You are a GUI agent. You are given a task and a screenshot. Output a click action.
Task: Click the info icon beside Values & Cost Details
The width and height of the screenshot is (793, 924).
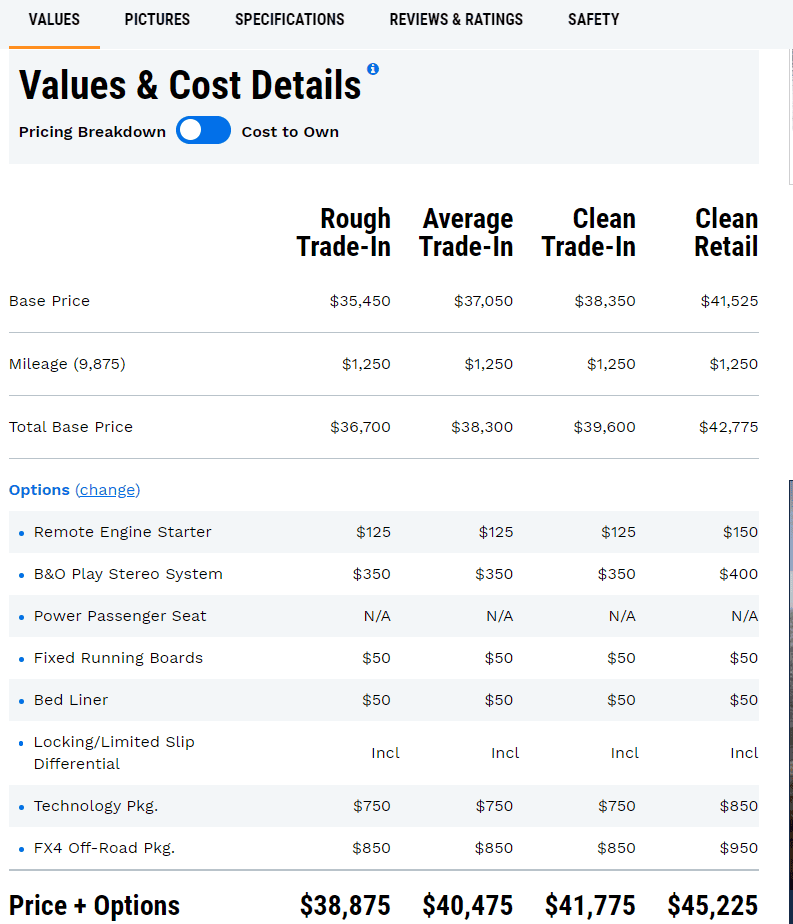click(373, 69)
